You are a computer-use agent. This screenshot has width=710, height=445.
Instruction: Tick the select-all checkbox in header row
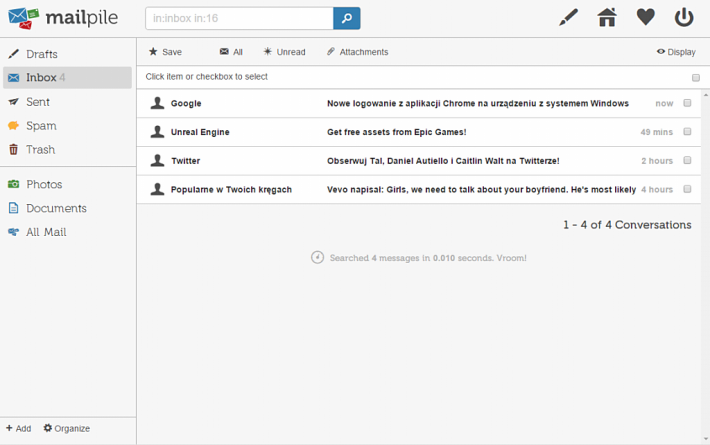pyautogui.click(x=696, y=78)
